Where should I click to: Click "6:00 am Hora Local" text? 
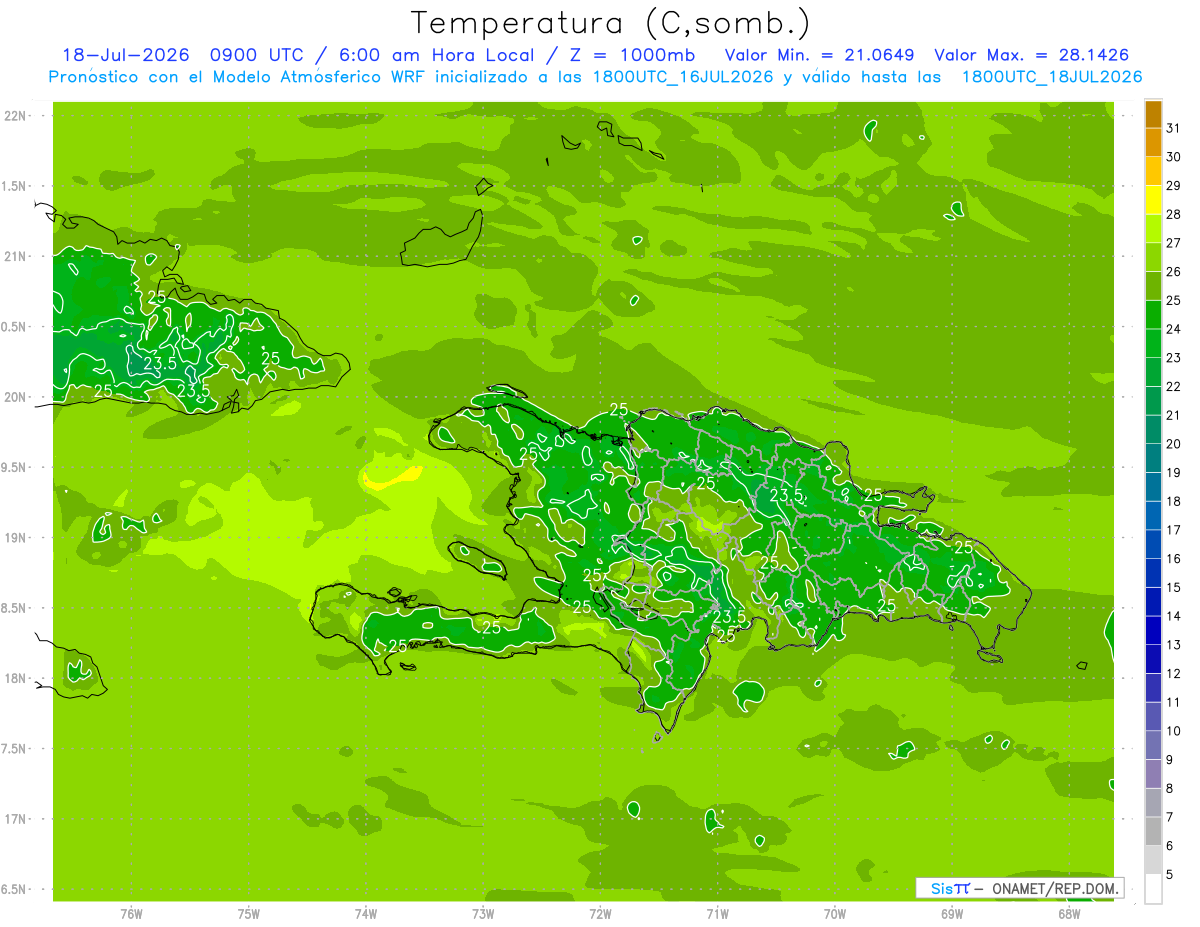439,55
